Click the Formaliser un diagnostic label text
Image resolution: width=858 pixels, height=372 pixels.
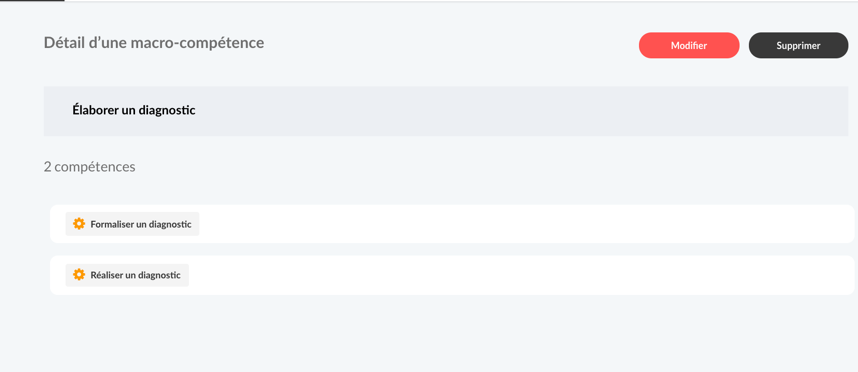coord(141,224)
